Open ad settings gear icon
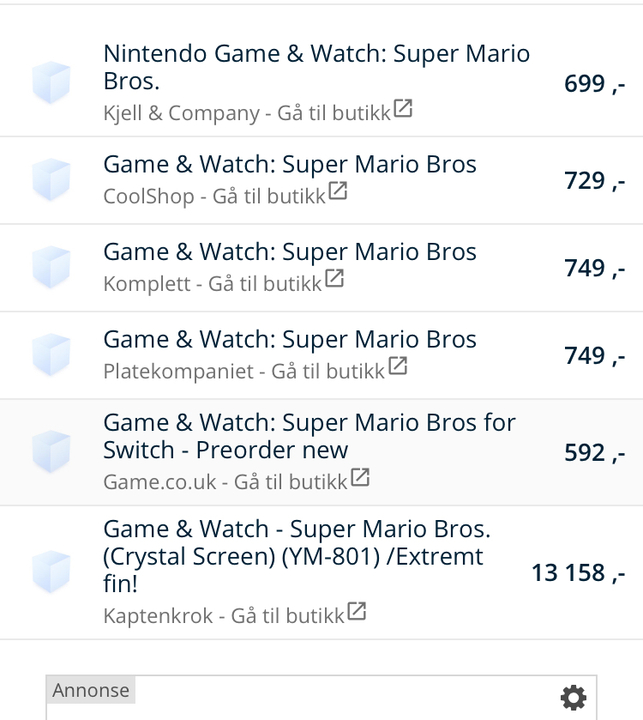The image size is (643, 720). (573, 697)
